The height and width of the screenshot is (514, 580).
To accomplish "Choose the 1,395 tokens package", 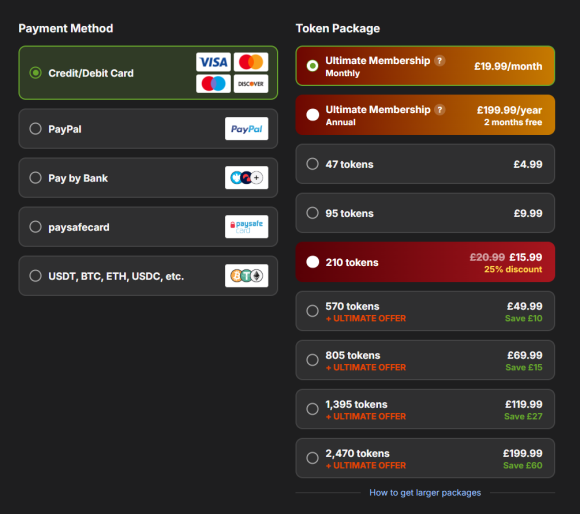I will click(x=425, y=409).
